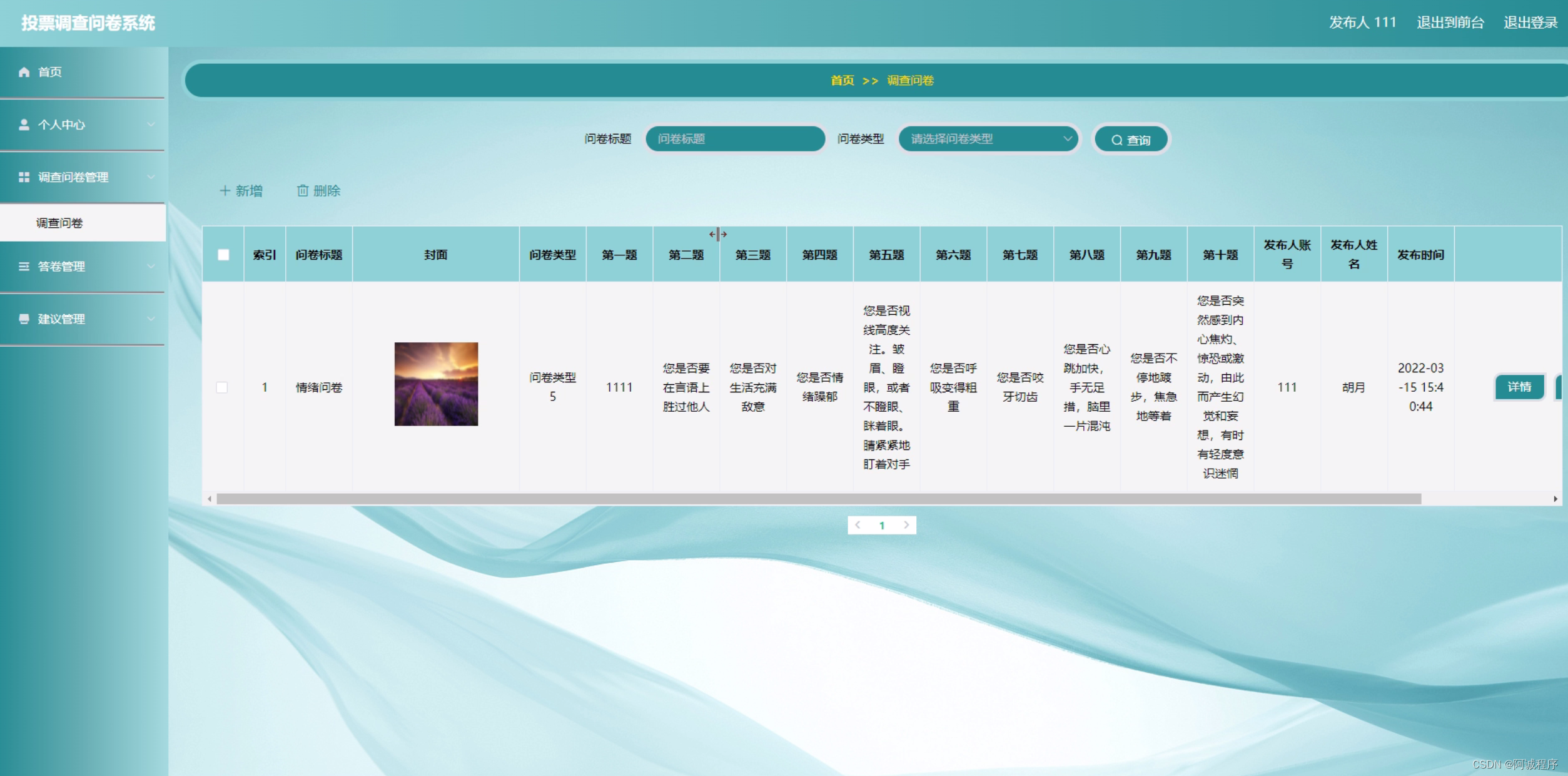1568x776 pixels.
Task: Select the 建议管理 chat icon
Action: (x=24, y=319)
